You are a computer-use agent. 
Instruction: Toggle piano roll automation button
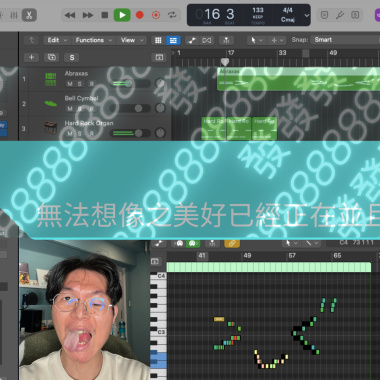click(159, 244)
